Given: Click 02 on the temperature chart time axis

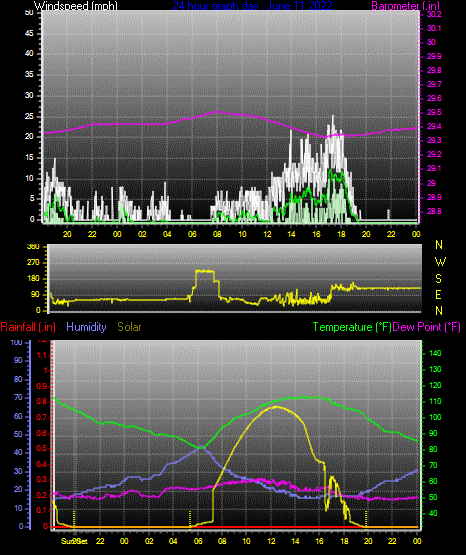Looking at the screenshot, I should 149,541.
